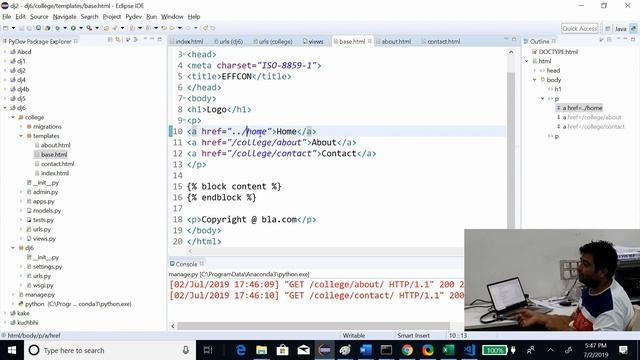Select DOCTYPE:html in Outline
The image size is (640, 360).
click(558, 52)
